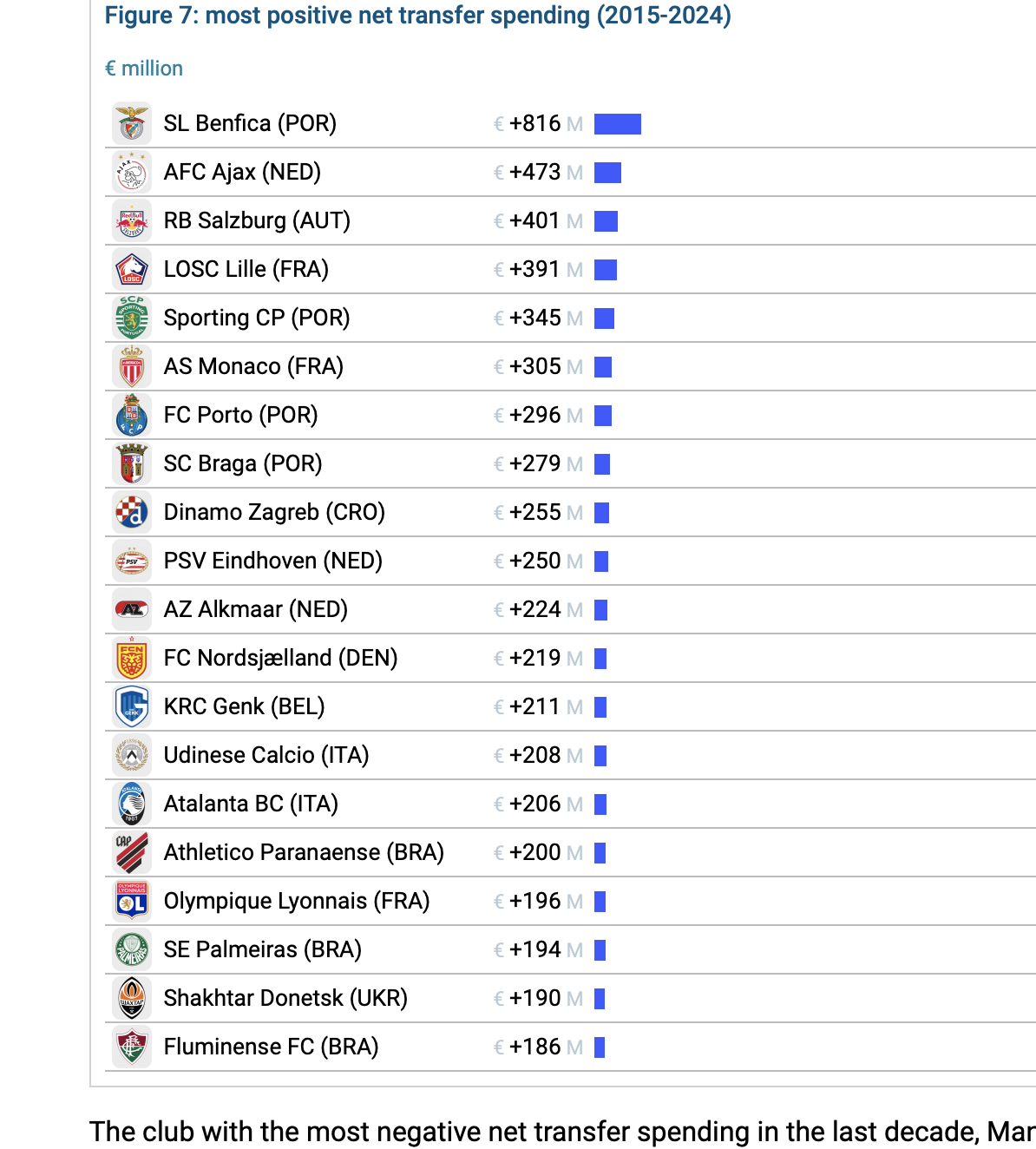
Task: Click the SL Benfica blue bar
Action: (x=618, y=124)
